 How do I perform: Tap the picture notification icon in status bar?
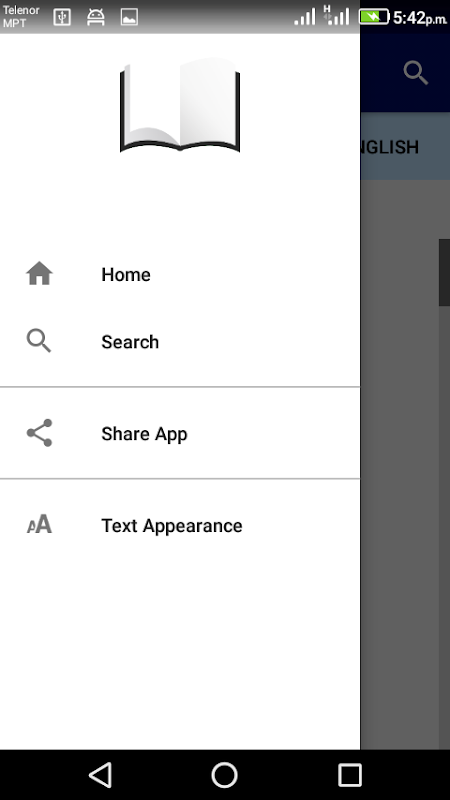[129, 17]
